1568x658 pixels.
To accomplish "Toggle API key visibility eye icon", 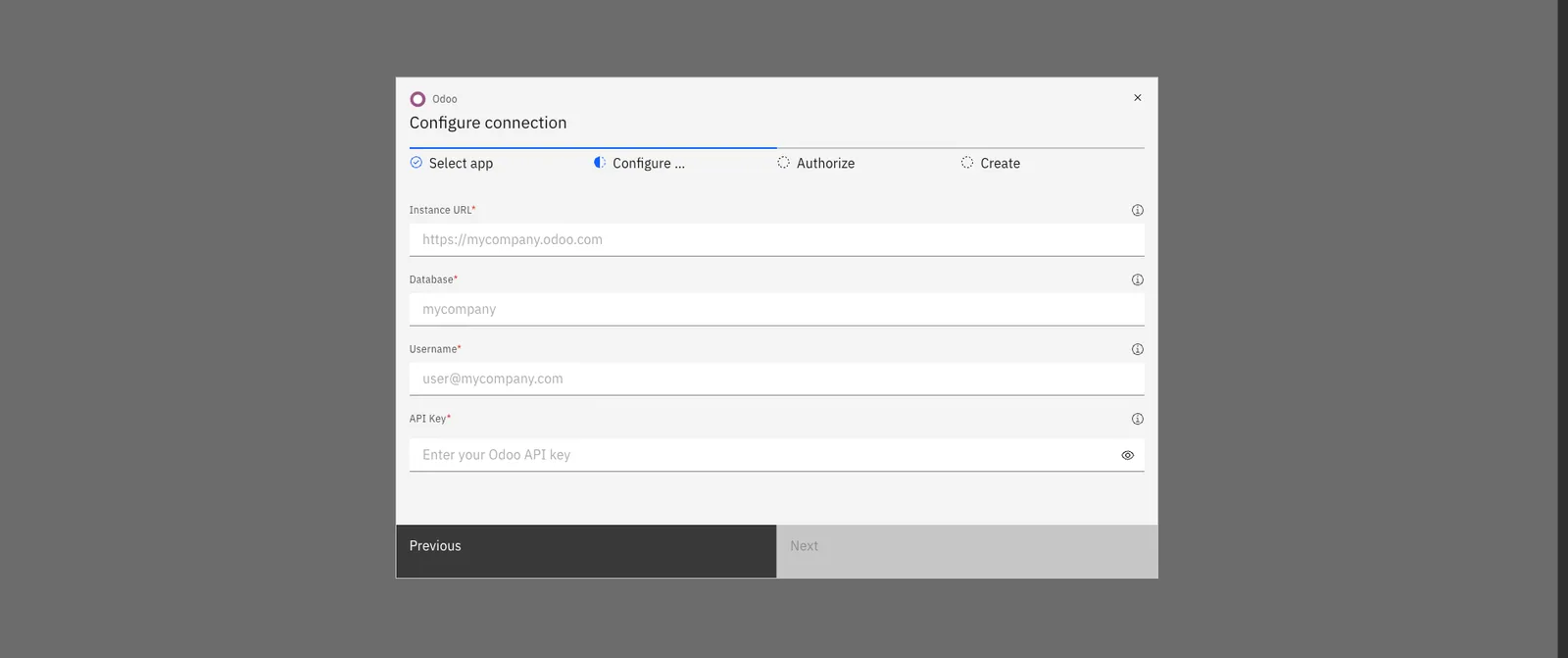I will 1127,455.
